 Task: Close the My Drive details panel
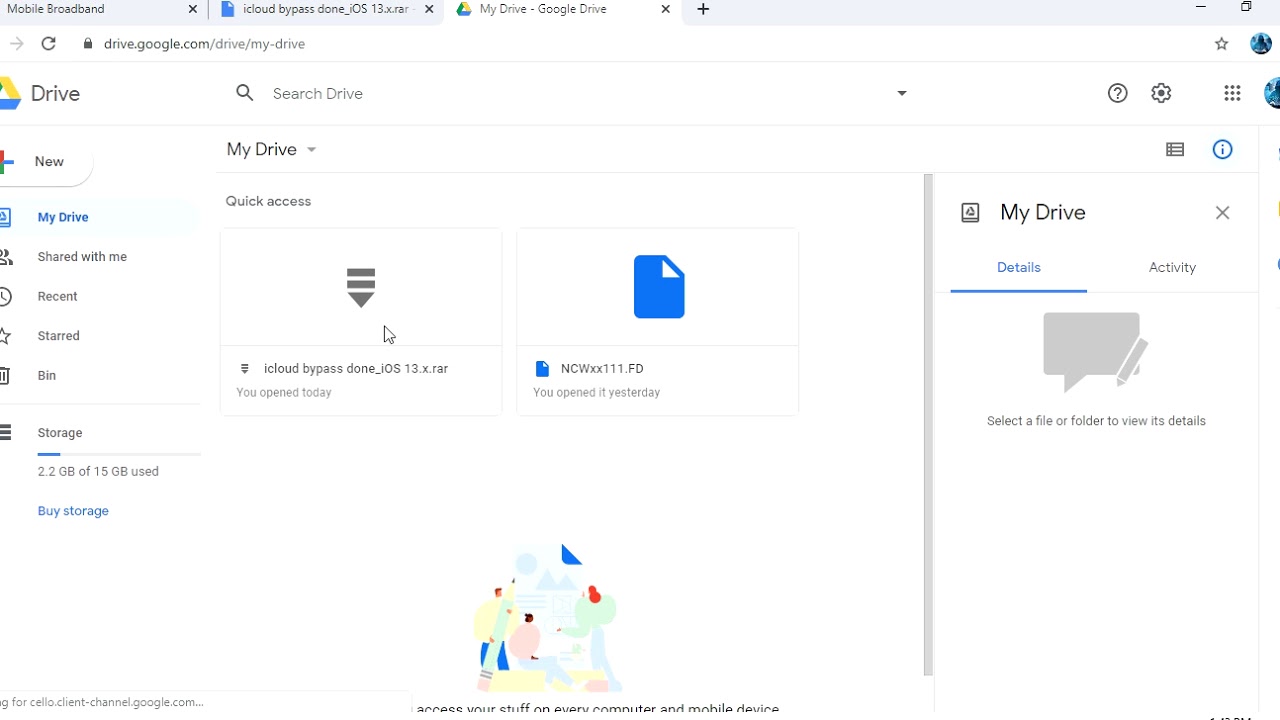[1222, 212]
